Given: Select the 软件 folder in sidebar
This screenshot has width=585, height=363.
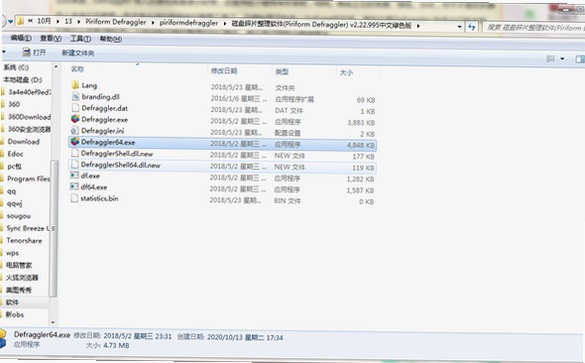Looking at the screenshot, I should (12, 302).
